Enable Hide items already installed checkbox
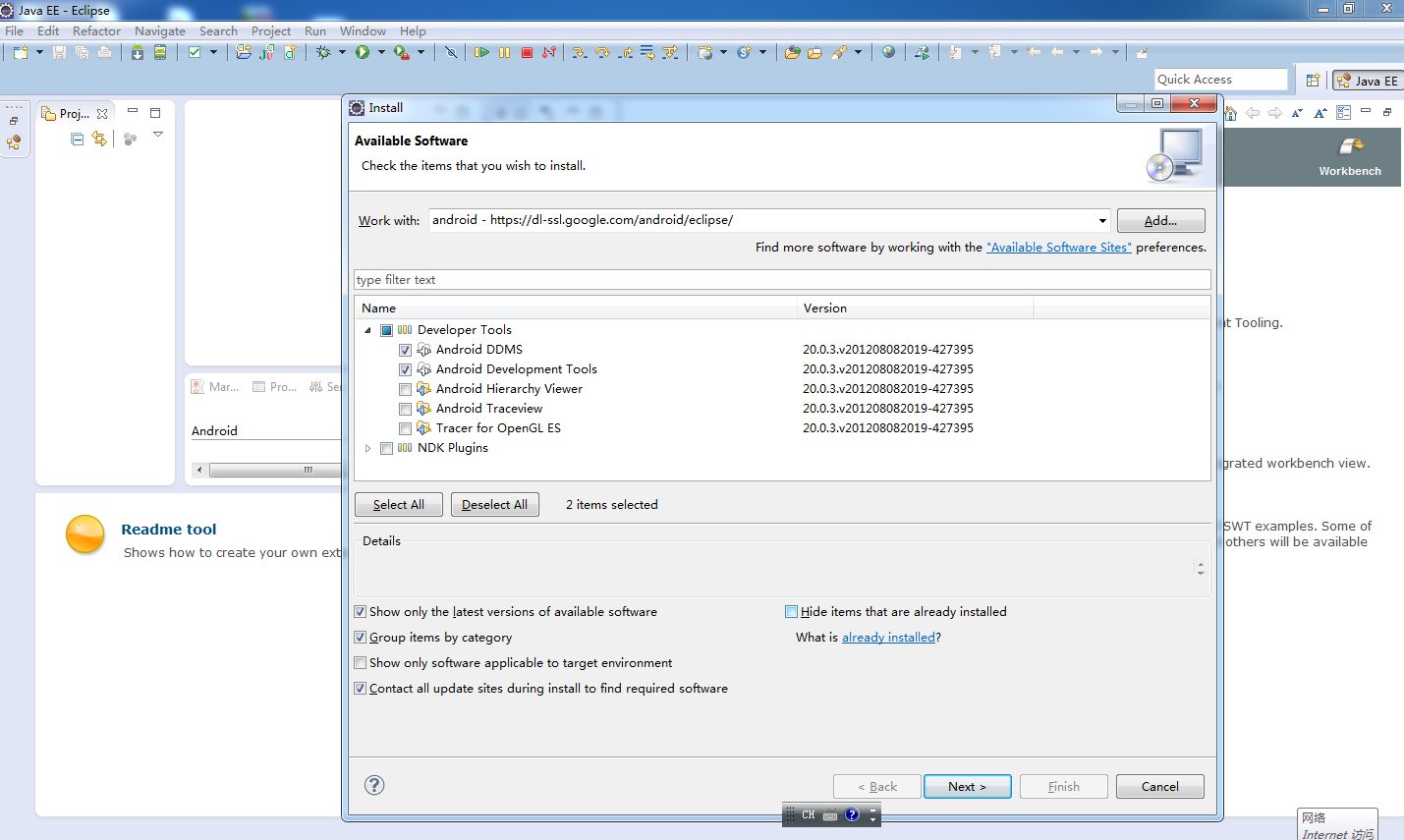Image resolution: width=1404 pixels, height=840 pixels. click(791, 611)
